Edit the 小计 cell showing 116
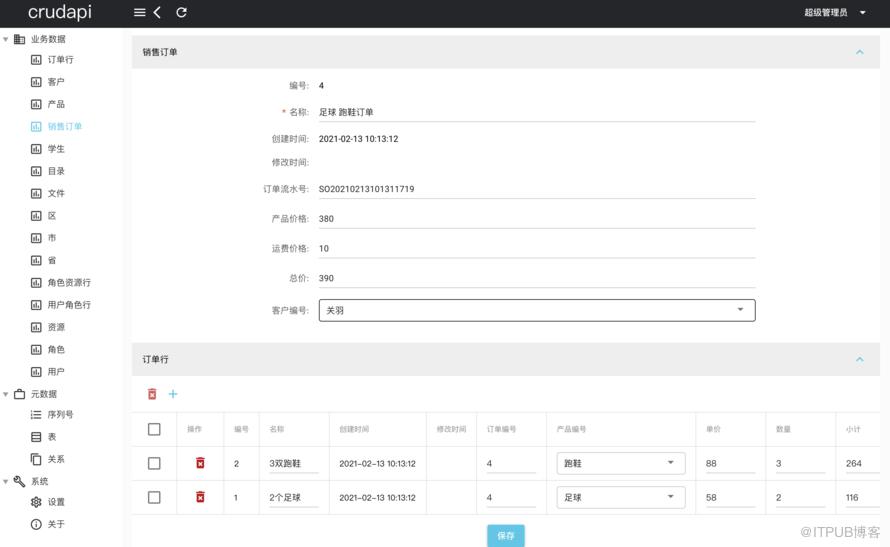The image size is (890, 547). point(862,498)
